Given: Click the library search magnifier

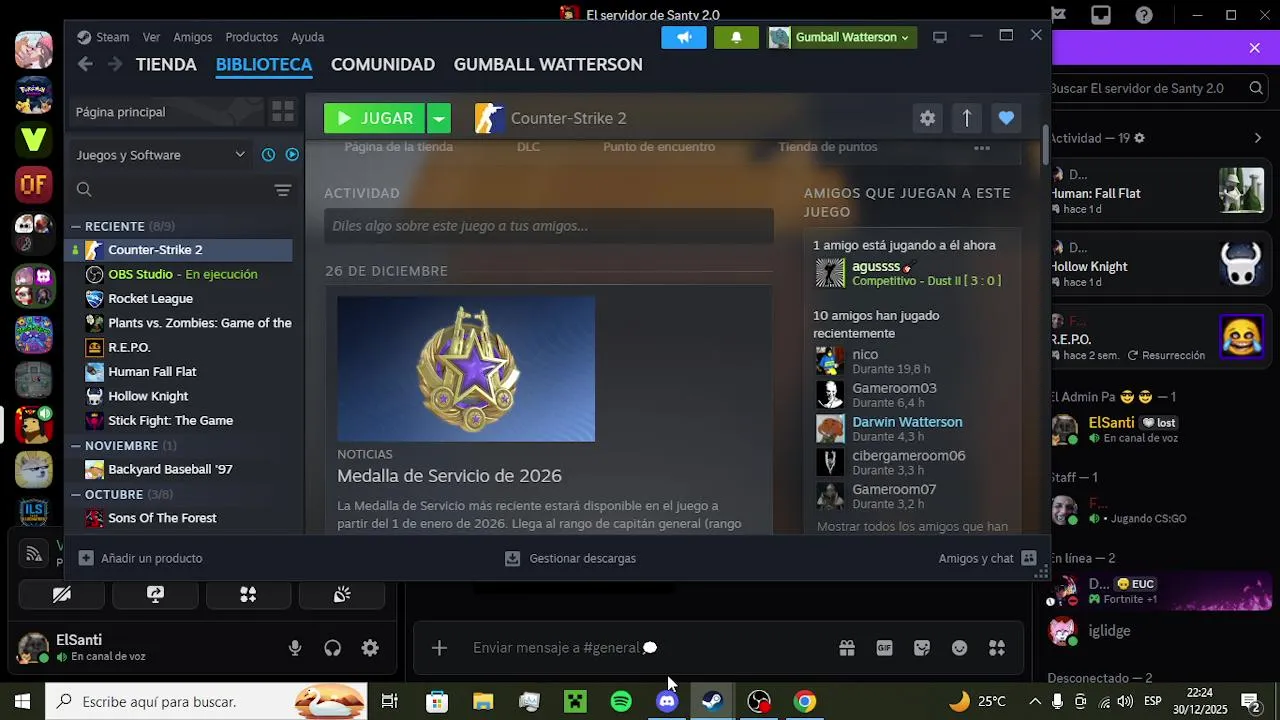Looking at the screenshot, I should pyautogui.click(x=84, y=189).
